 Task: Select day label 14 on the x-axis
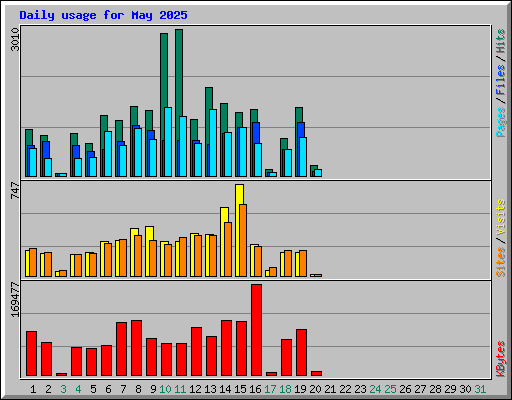pyautogui.click(x=225, y=389)
